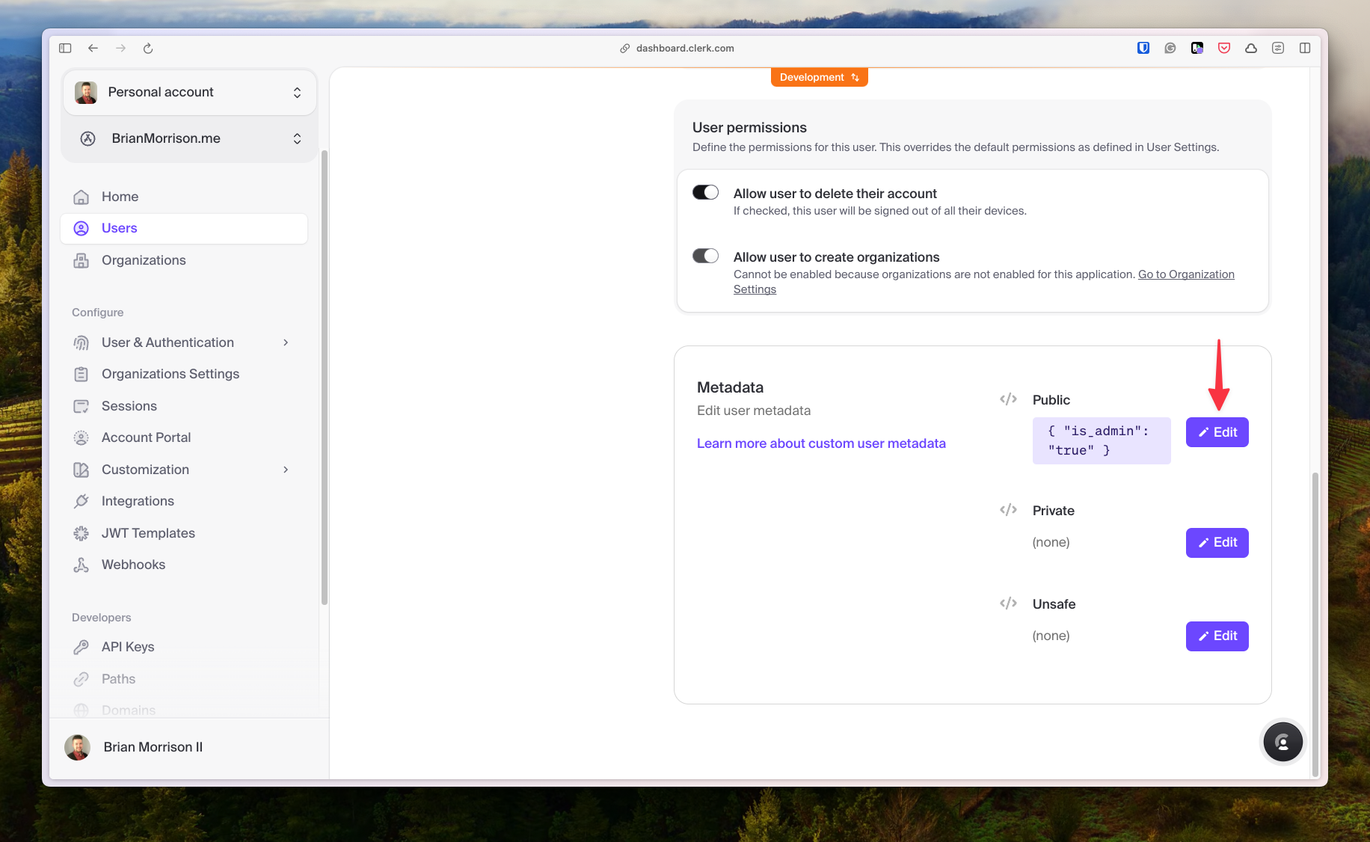Click the page's vertical scrollbar
Screen dimensions: 1370x842
(x=1315, y=620)
